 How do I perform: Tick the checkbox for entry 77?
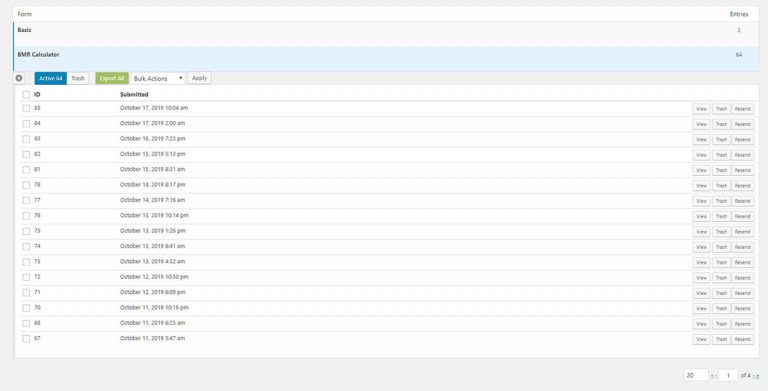[26, 200]
